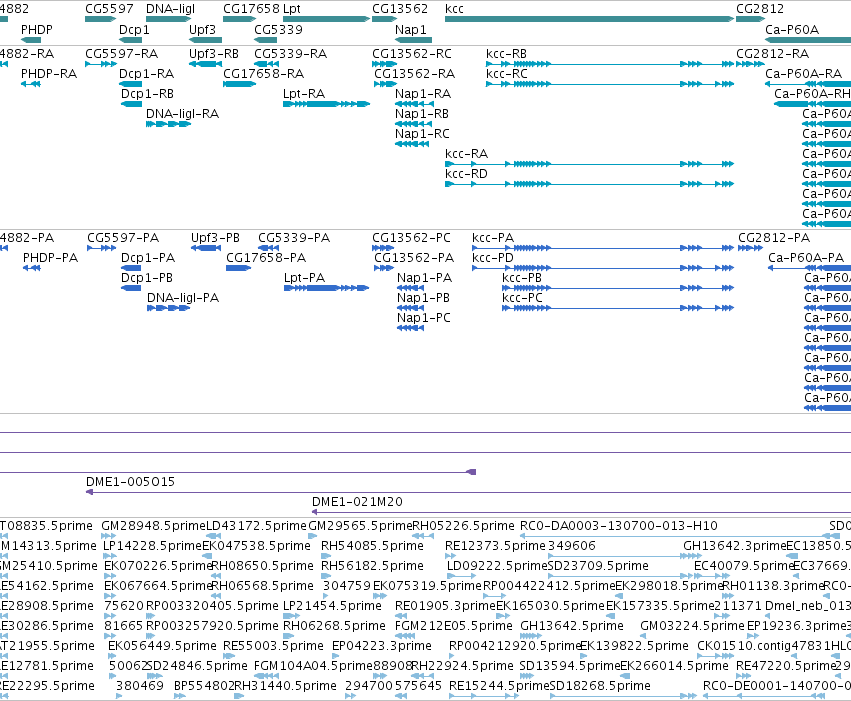This screenshot has width=851, height=701.
Task: Click the CG17658-PA protein
Action: [239, 268]
